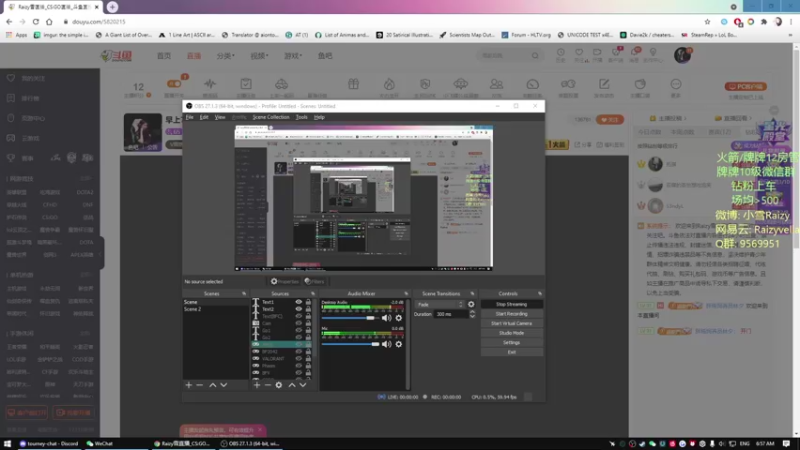
Task: Open the Scene Collection menu
Action: 271,117
